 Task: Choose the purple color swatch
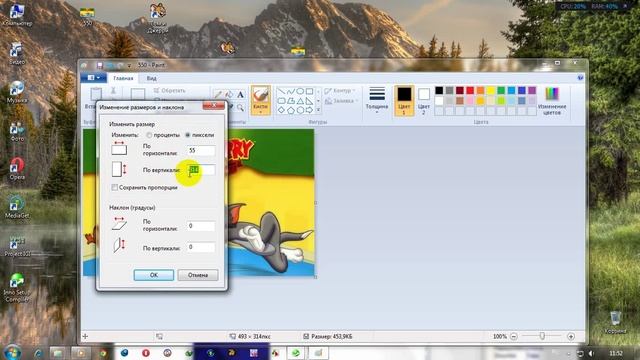[532, 91]
